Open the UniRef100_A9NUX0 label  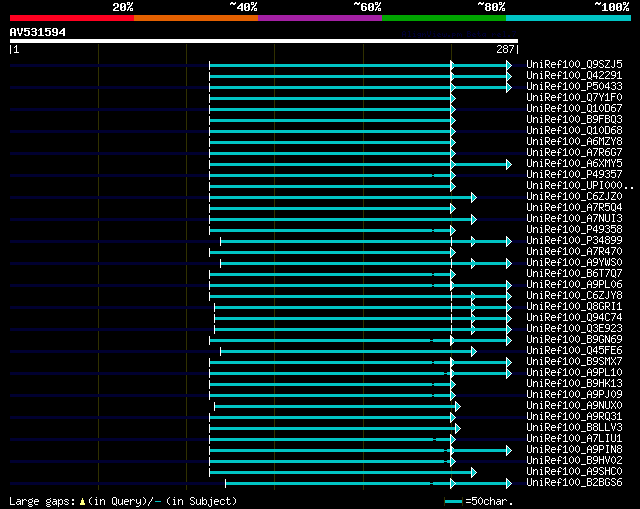click(x=574, y=406)
